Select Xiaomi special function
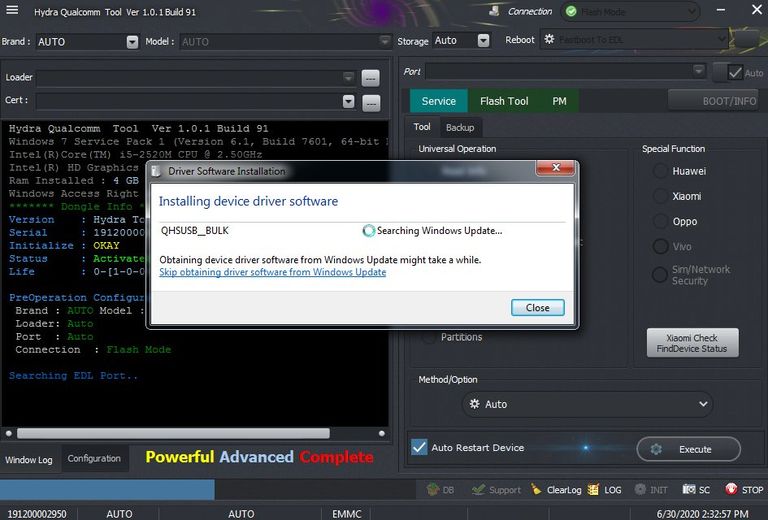The image size is (768, 520). [661, 196]
